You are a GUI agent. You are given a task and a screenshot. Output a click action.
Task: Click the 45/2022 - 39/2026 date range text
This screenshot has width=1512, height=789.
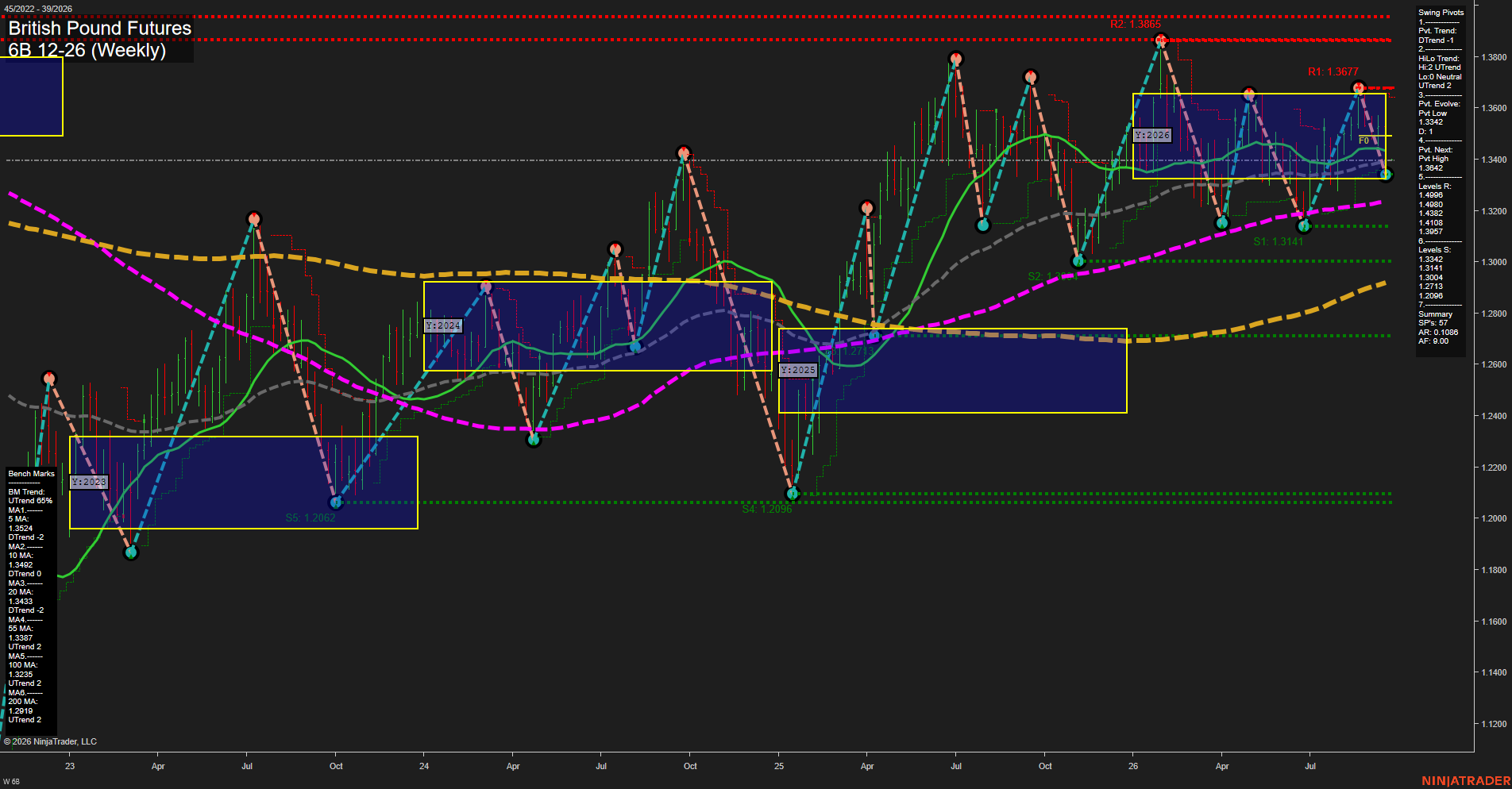tap(38, 9)
